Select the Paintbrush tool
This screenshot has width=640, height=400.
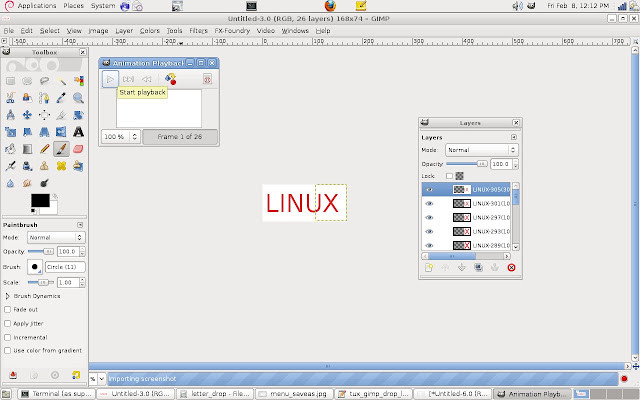point(61,149)
